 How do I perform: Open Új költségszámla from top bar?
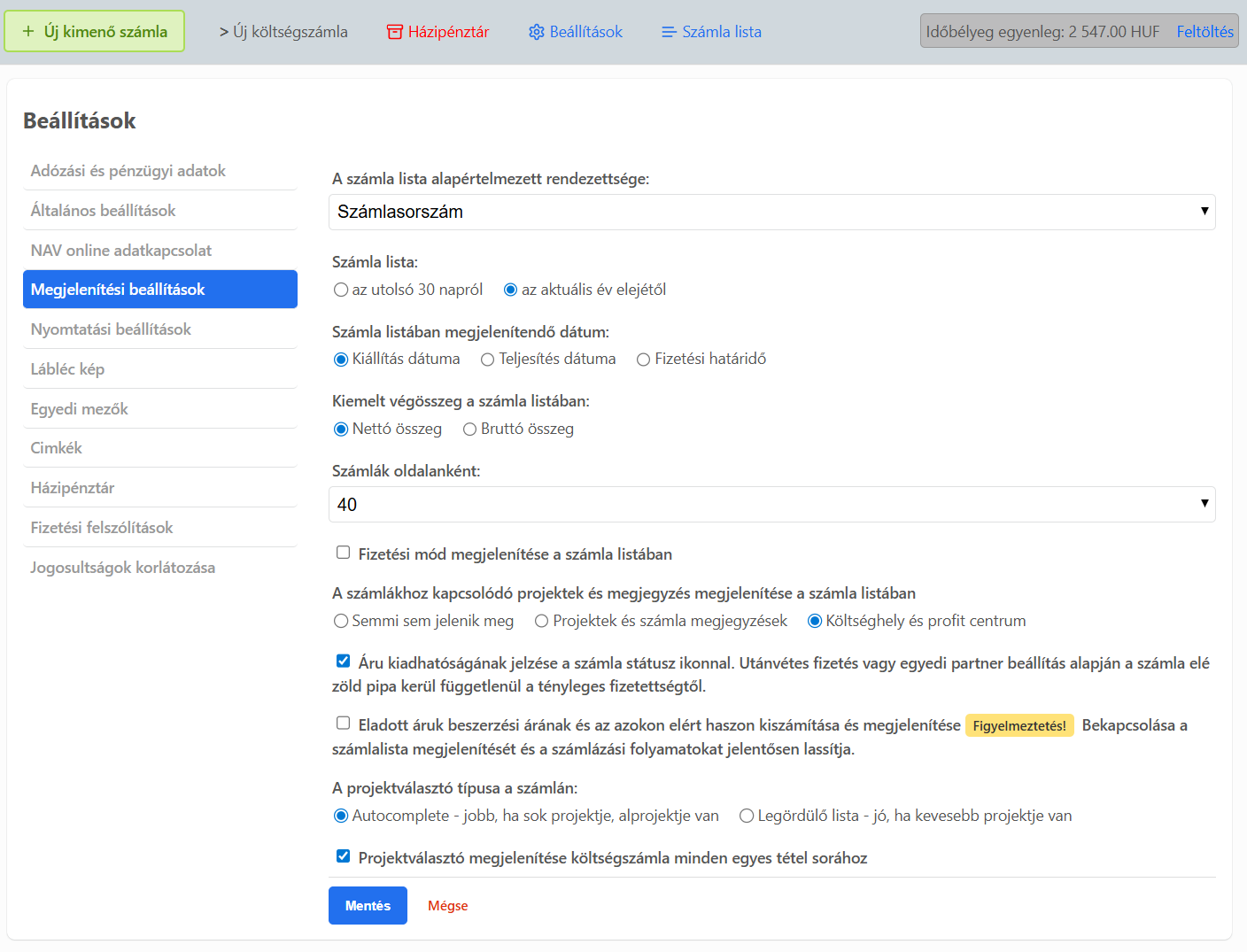pos(283,32)
